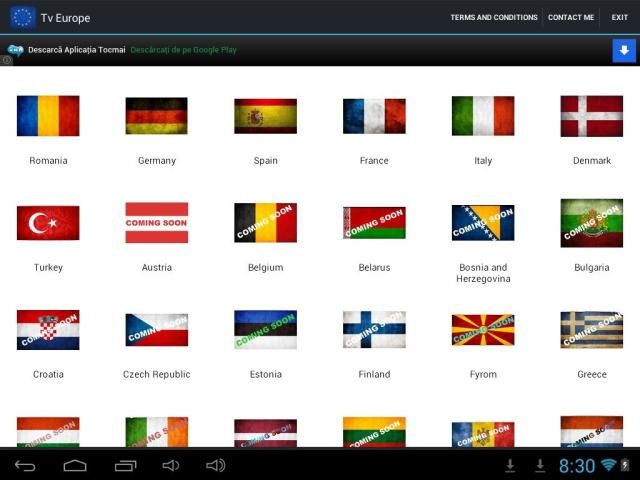Select the Germany flag
This screenshot has width=640, height=480.
tap(156, 116)
